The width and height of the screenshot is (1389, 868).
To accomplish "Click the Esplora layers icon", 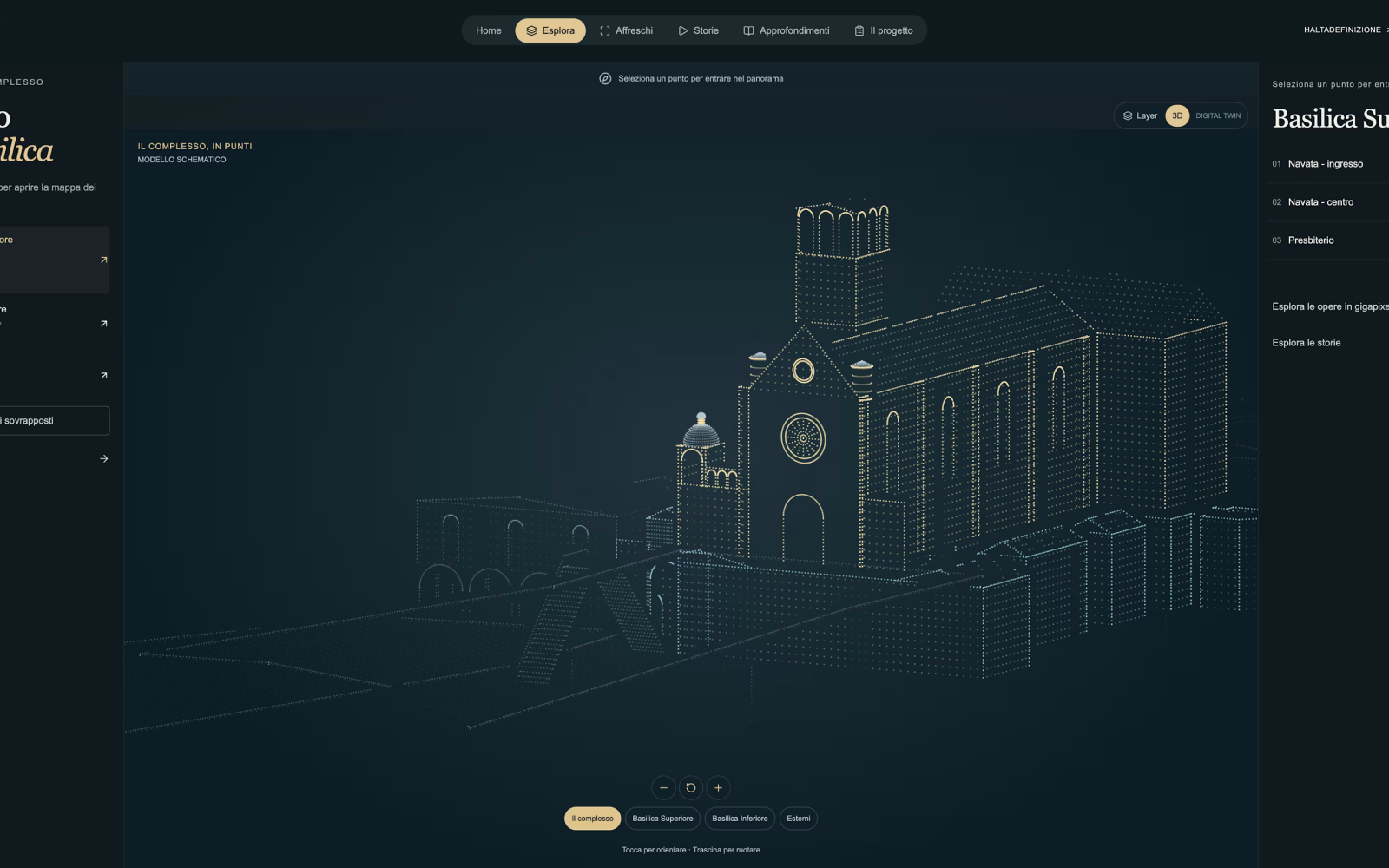I will (x=531, y=30).
